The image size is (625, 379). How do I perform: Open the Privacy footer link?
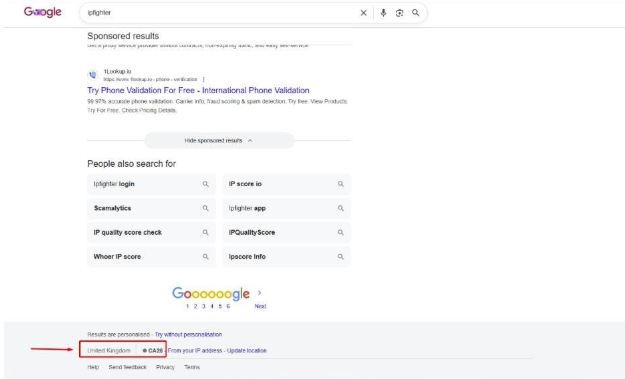pyautogui.click(x=165, y=367)
